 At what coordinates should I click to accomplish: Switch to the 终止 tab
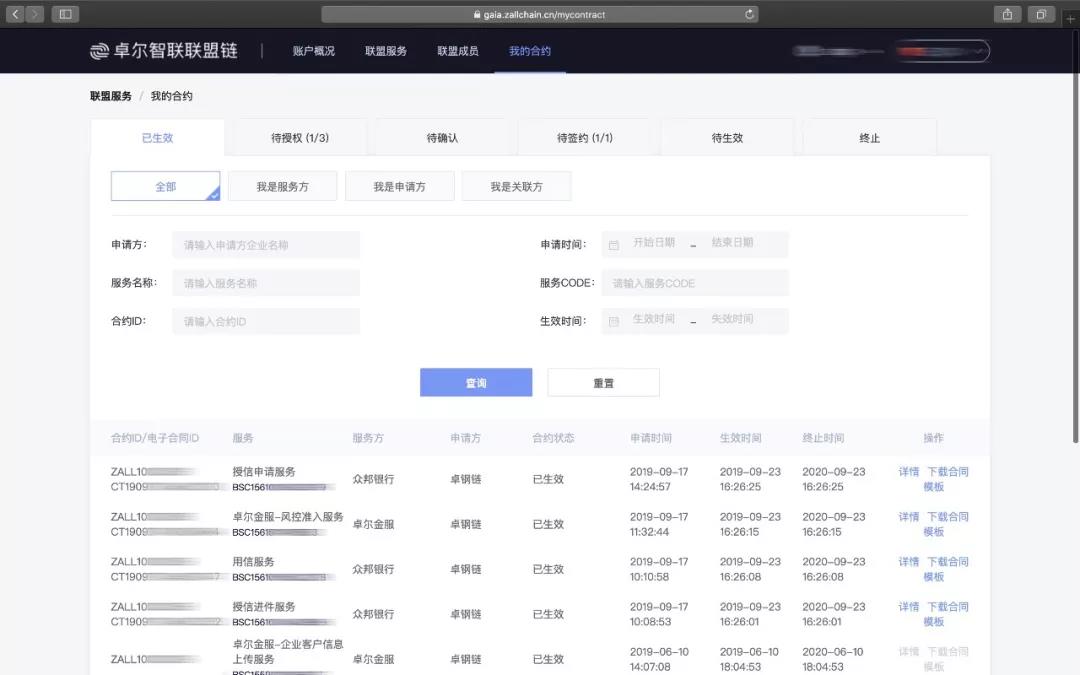(x=870, y=138)
